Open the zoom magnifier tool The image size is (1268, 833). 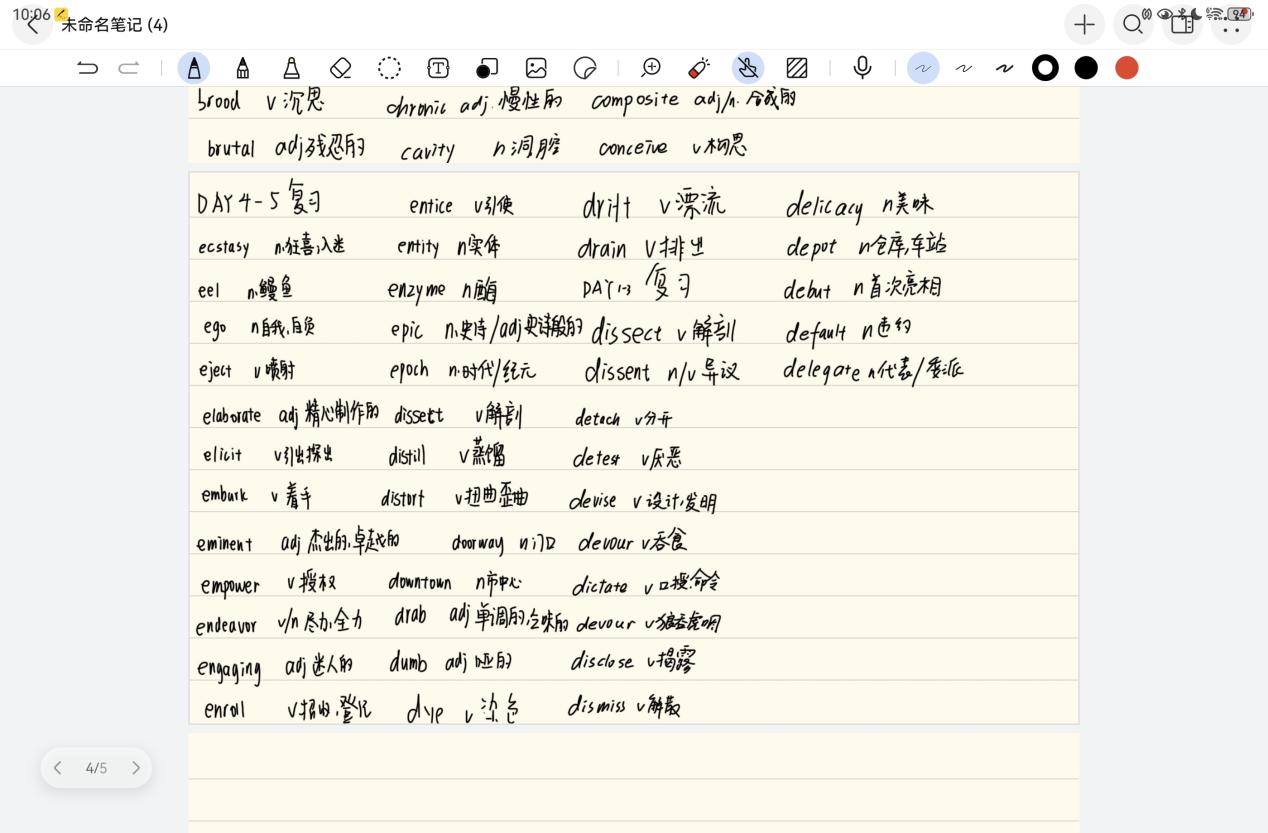click(651, 68)
